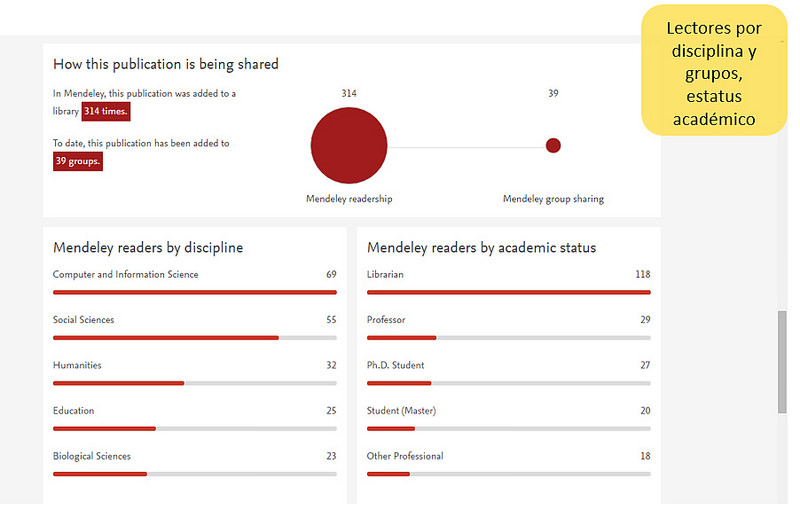Click the Social Sciences progress bar

[x=194, y=338]
